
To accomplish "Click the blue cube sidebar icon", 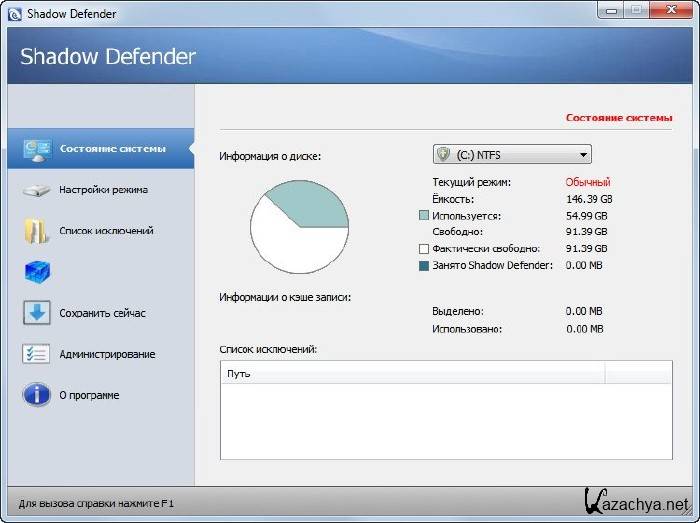I will pos(37,272).
